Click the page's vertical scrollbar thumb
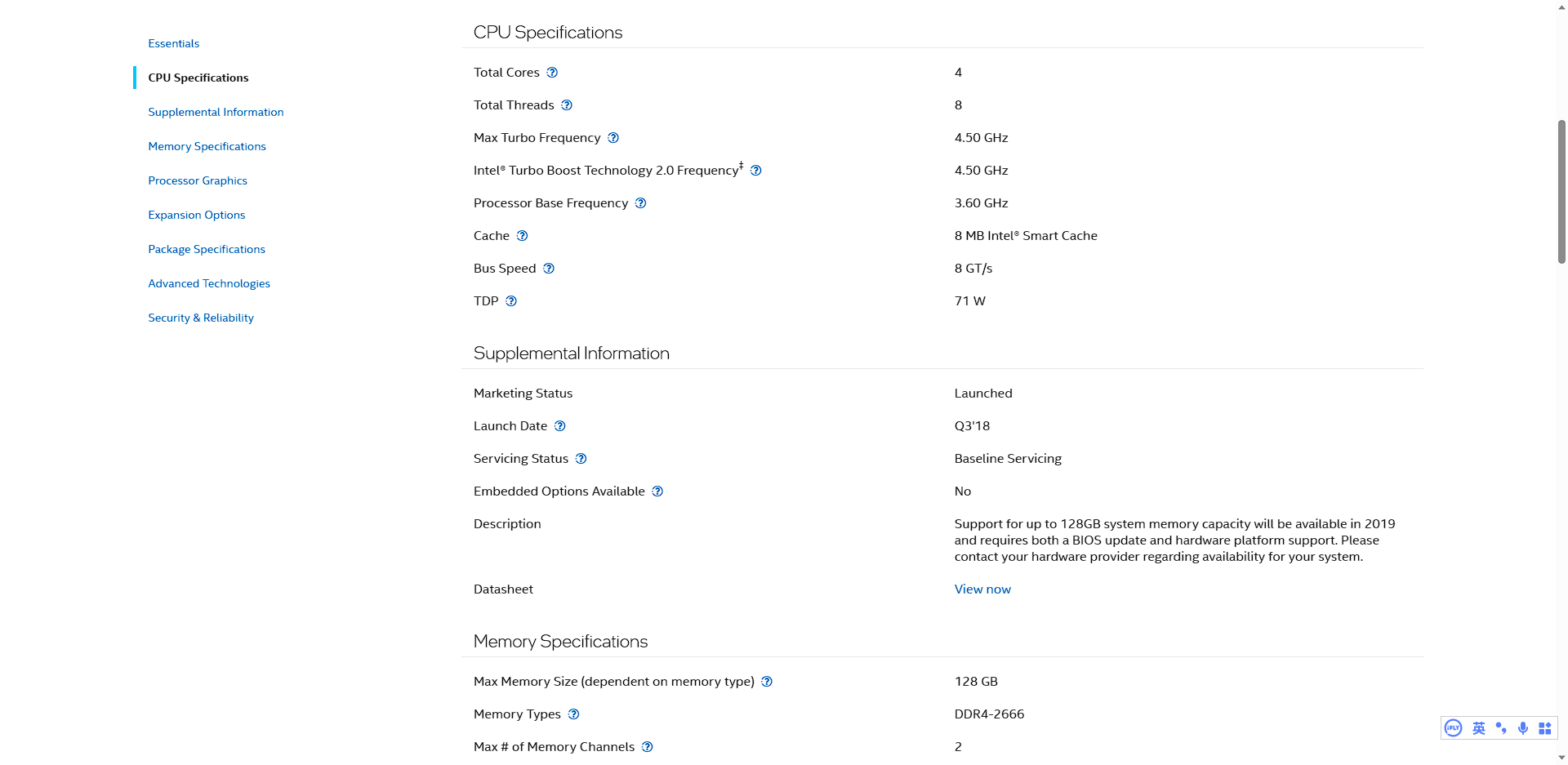This screenshot has width=1568, height=765. (x=1561, y=192)
